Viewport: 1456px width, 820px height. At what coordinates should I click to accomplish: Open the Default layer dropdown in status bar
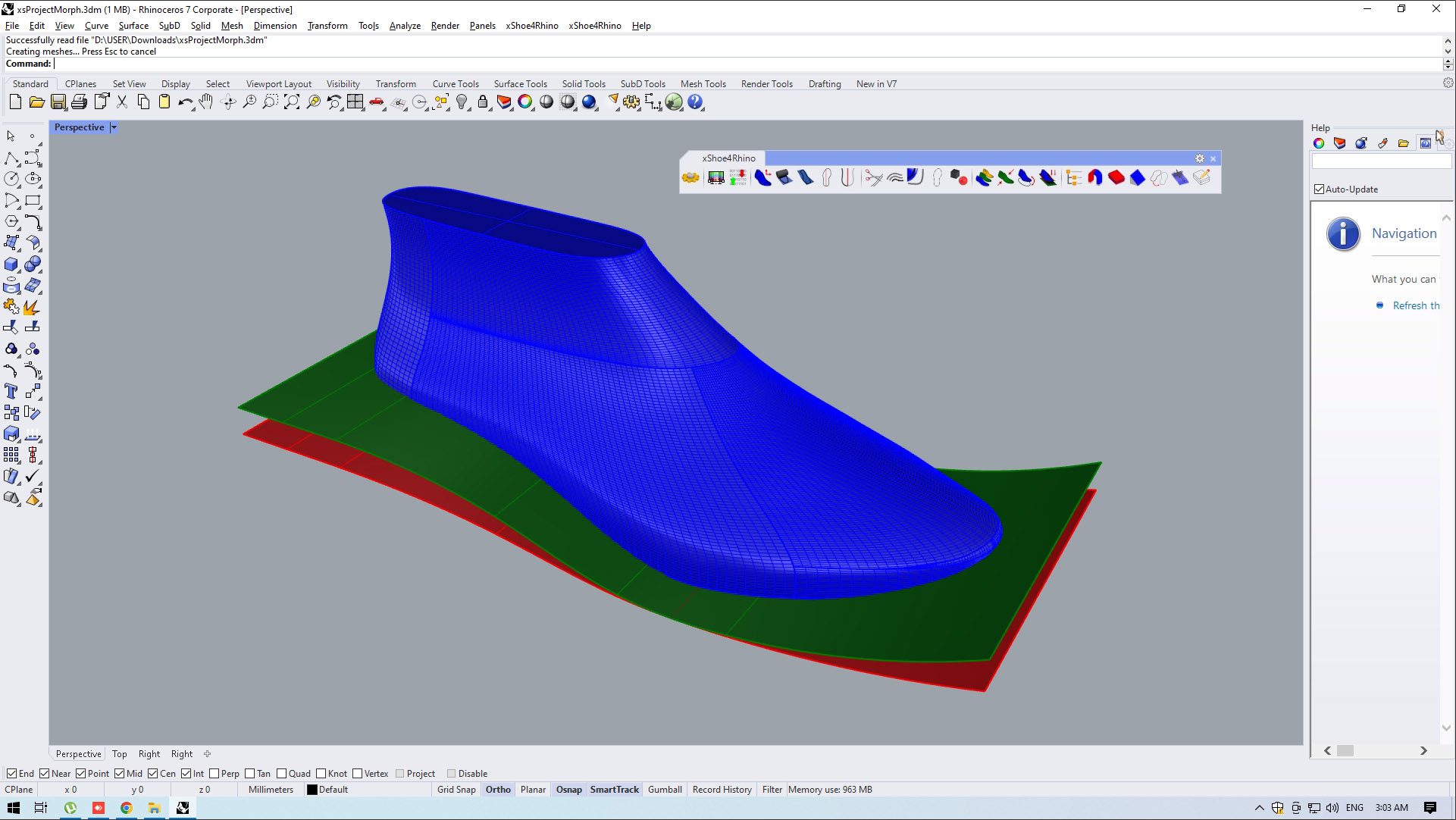[x=332, y=790]
